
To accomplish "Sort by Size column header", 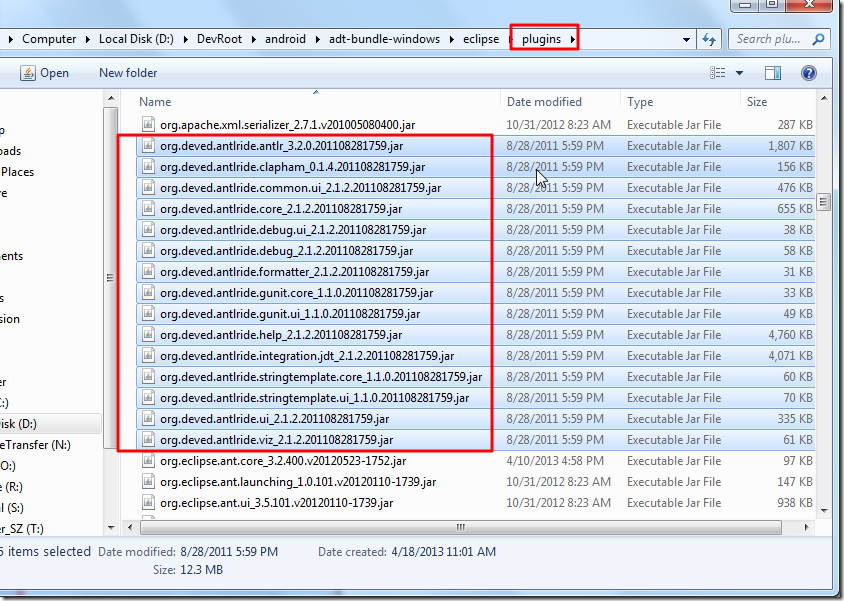I will click(x=757, y=102).
